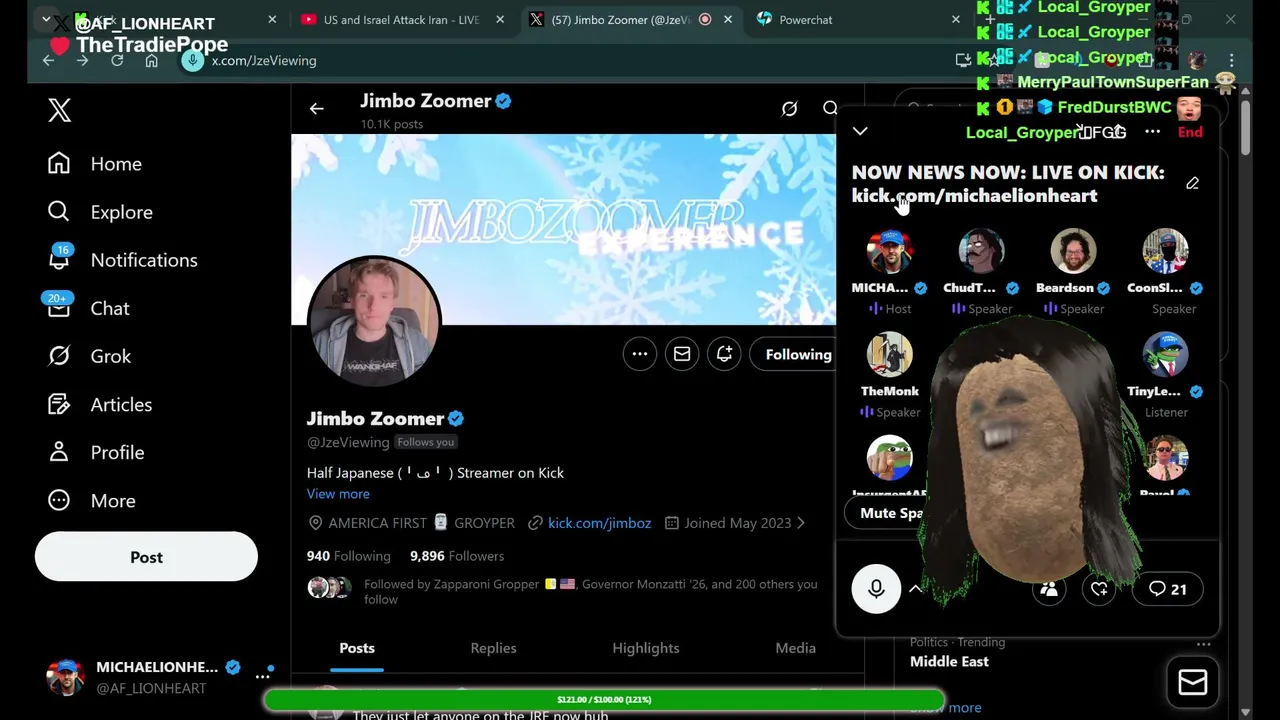
Task: Click the Grok profile summary icon
Action: click(789, 109)
